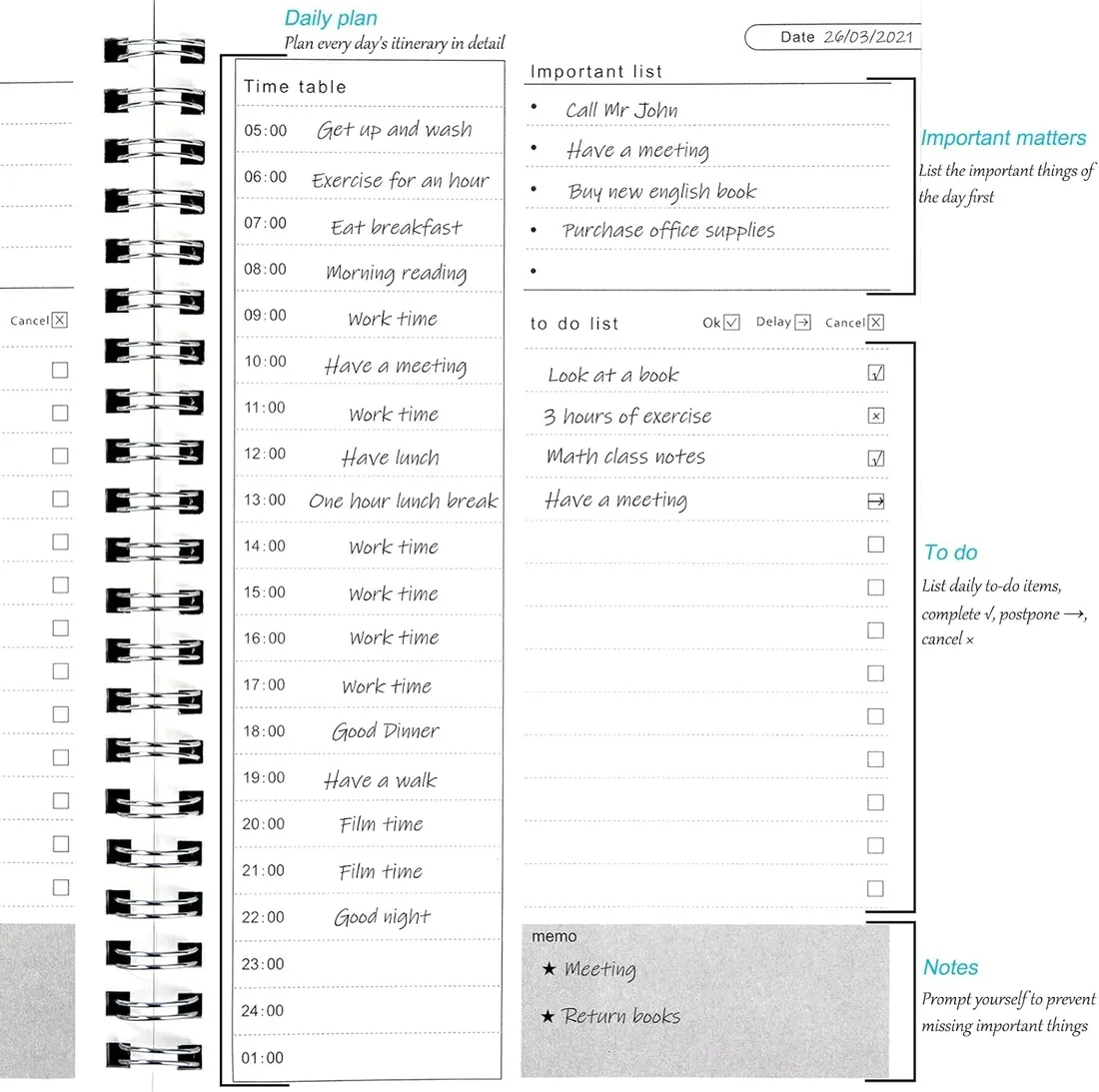Click the delay arrow box for to-do meeting
This screenshot has height=1092, width=1099.
876,502
